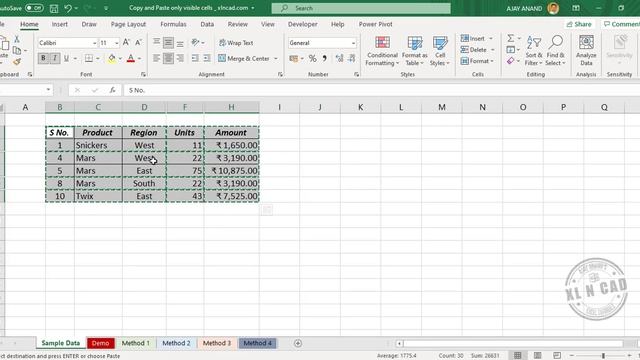Toggle Middle Align vertical alignment
The height and width of the screenshot is (360, 640).
[168, 42]
